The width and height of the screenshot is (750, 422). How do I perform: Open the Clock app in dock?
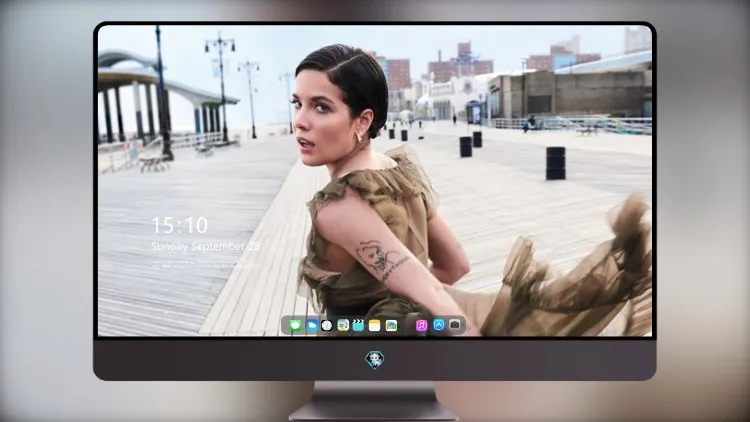327,326
